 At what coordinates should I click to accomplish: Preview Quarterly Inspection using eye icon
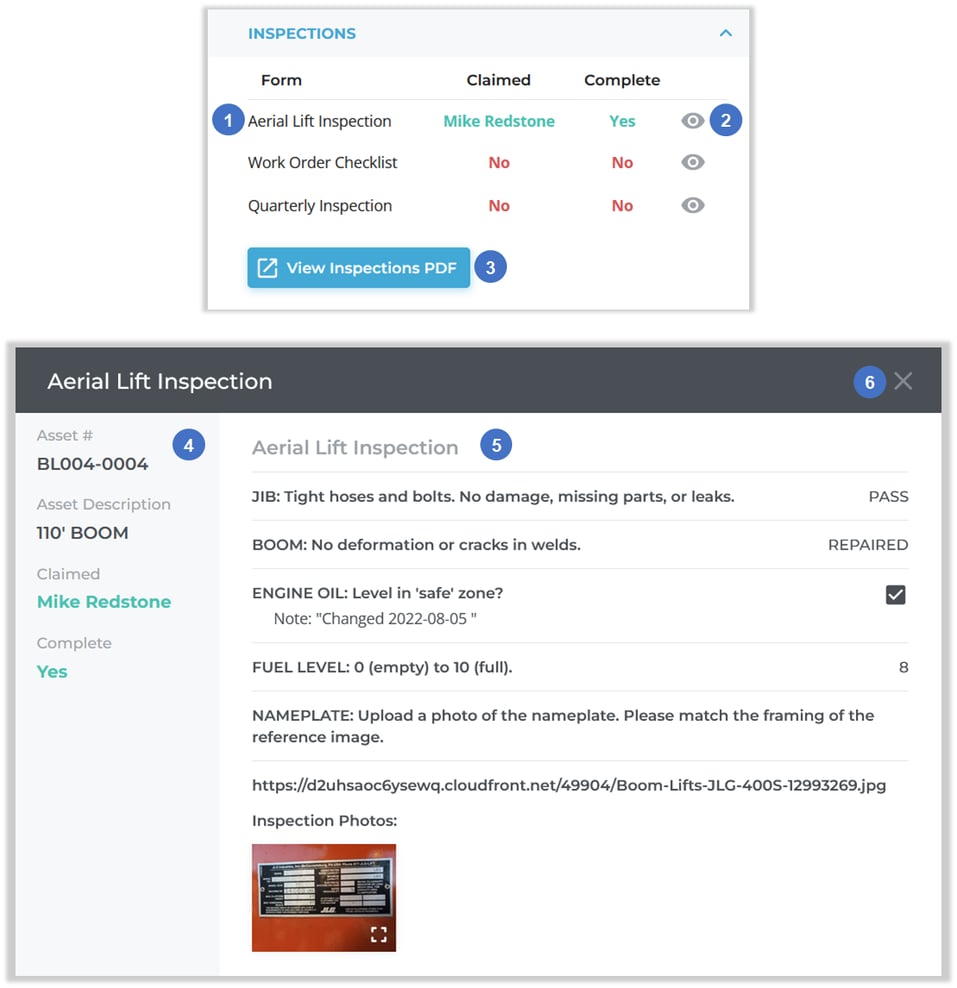click(x=691, y=205)
